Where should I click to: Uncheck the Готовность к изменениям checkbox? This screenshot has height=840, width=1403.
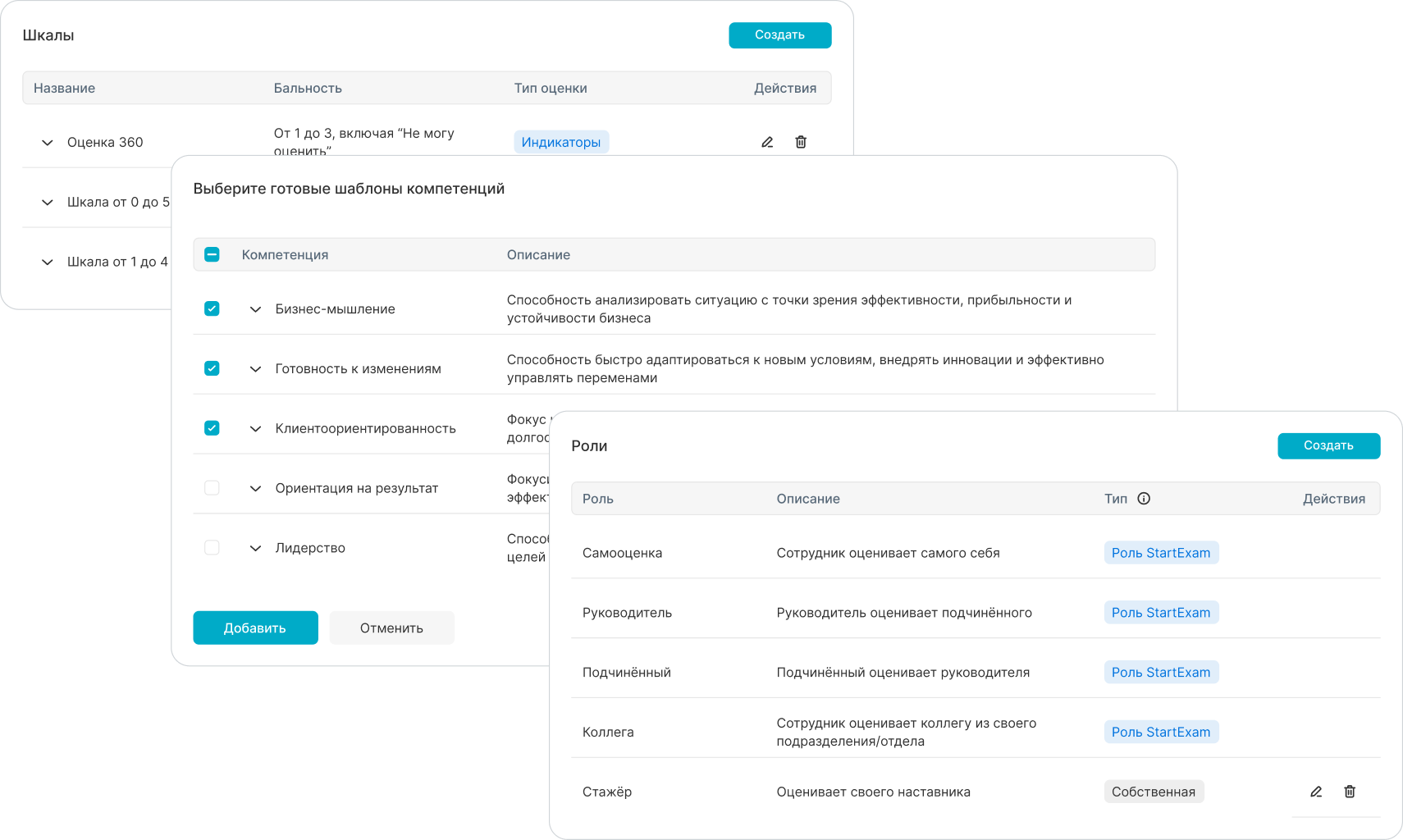point(212,368)
